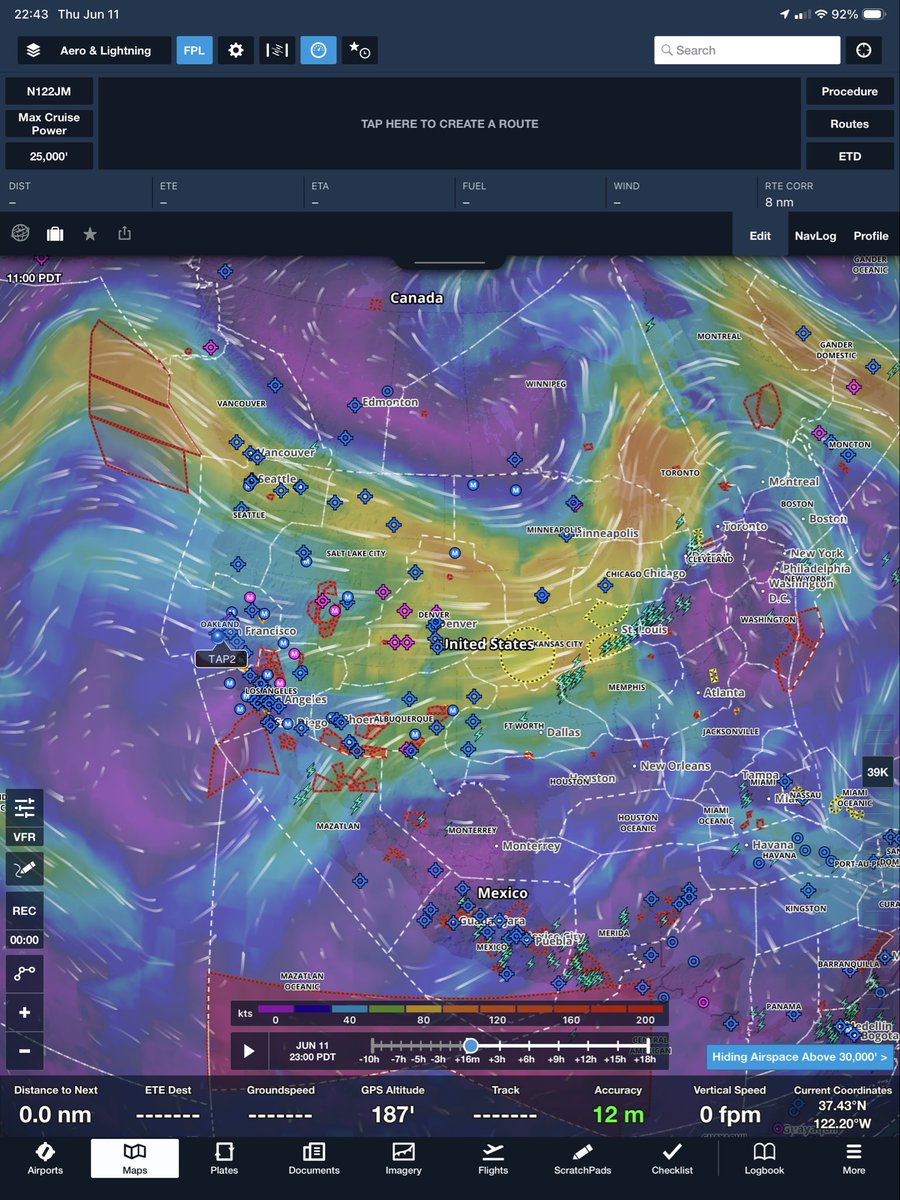Open the globe icon in route toolbar
This screenshot has height=1200, width=900.
20,233
